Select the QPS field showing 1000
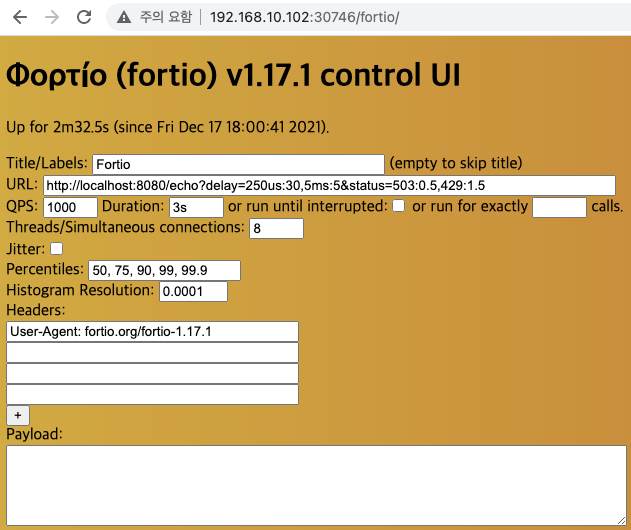The width and height of the screenshot is (631, 530). coord(70,207)
